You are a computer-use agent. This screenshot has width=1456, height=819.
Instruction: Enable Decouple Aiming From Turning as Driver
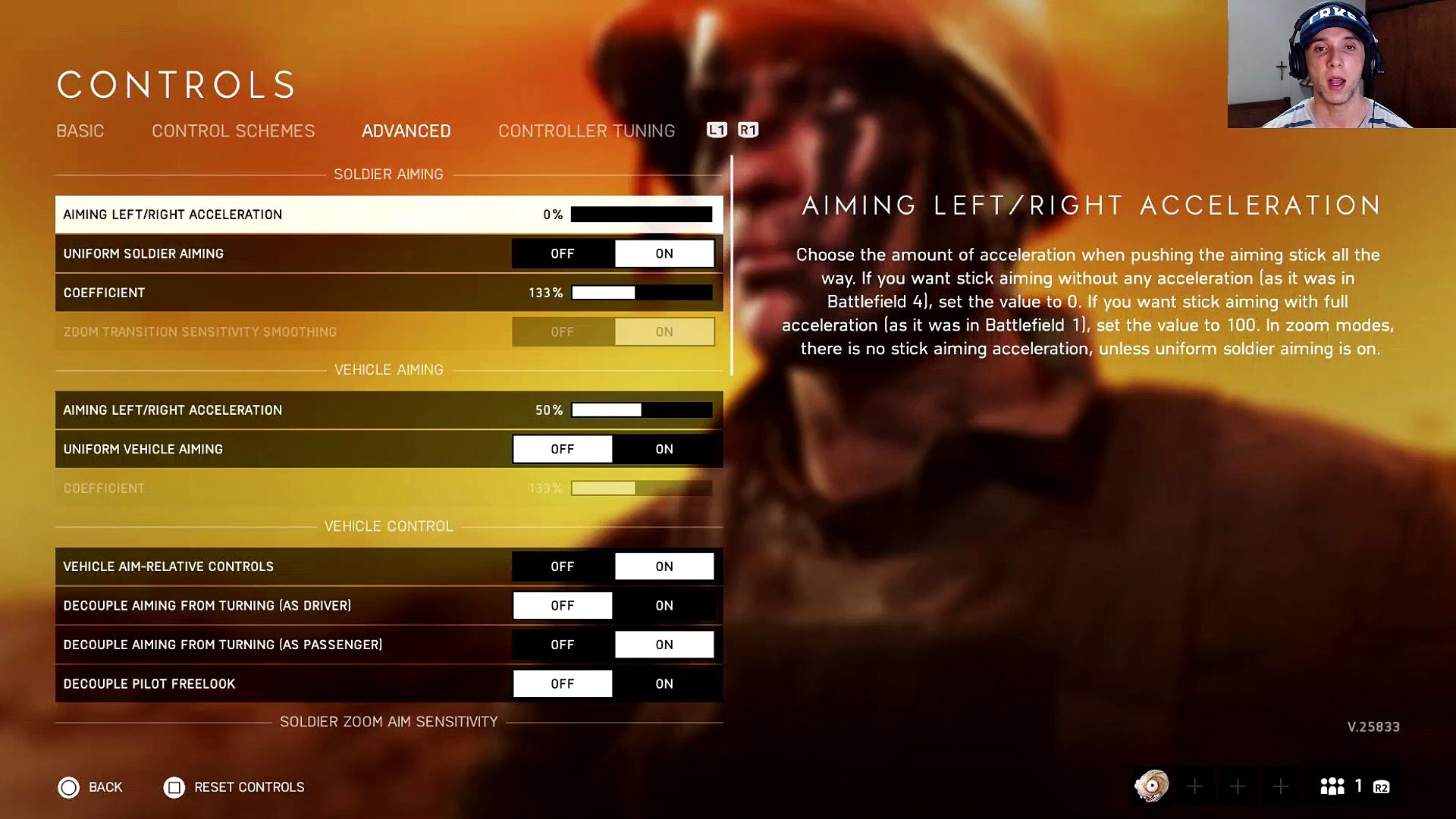point(663,605)
